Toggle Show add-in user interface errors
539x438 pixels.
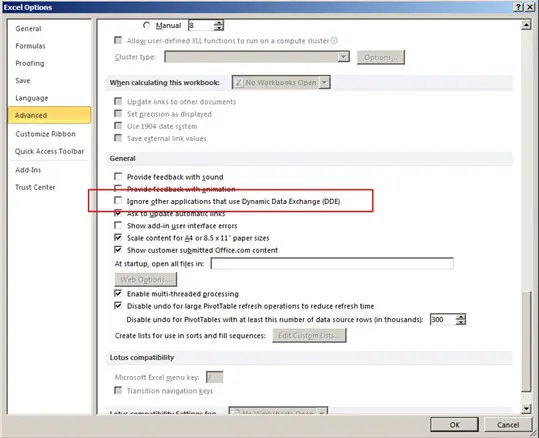(x=118, y=225)
